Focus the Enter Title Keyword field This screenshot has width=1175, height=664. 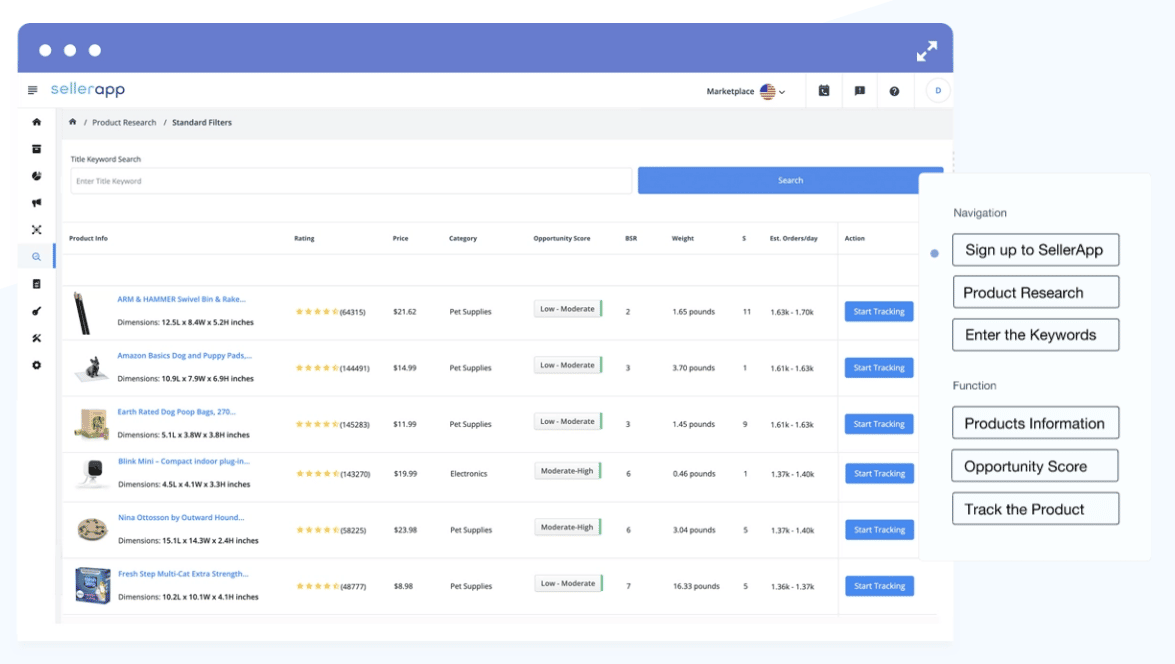point(351,181)
